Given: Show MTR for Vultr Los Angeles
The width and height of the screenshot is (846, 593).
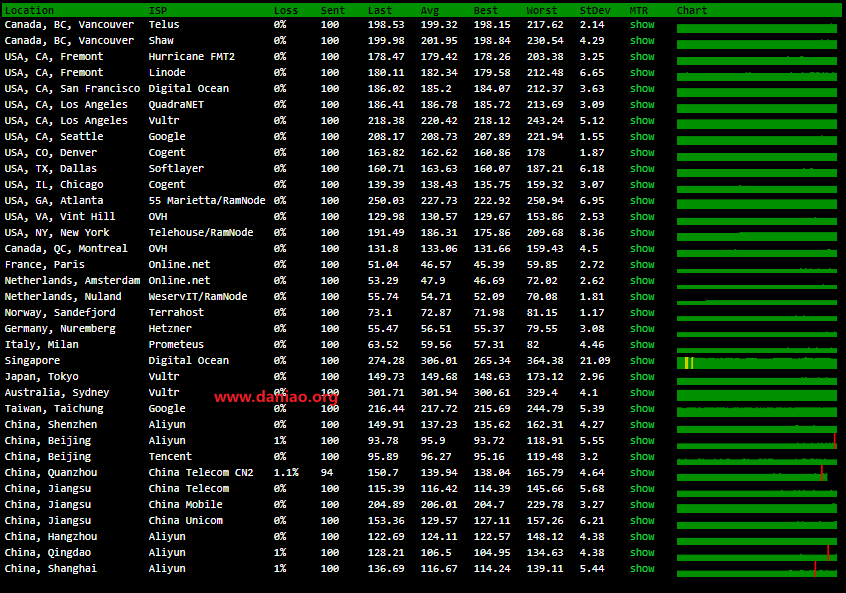Looking at the screenshot, I should pos(642,121).
